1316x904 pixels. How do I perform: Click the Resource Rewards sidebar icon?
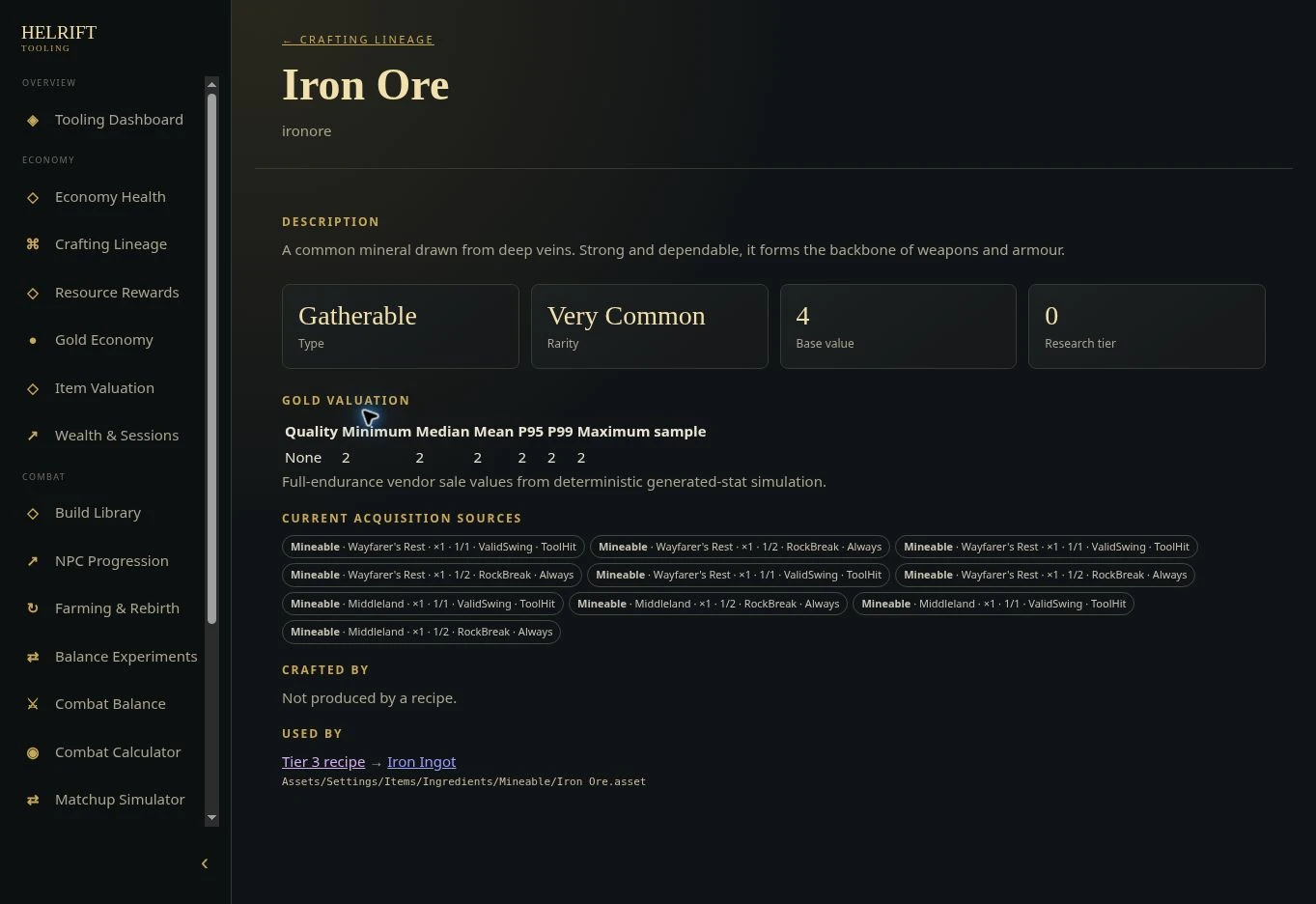[33, 293]
